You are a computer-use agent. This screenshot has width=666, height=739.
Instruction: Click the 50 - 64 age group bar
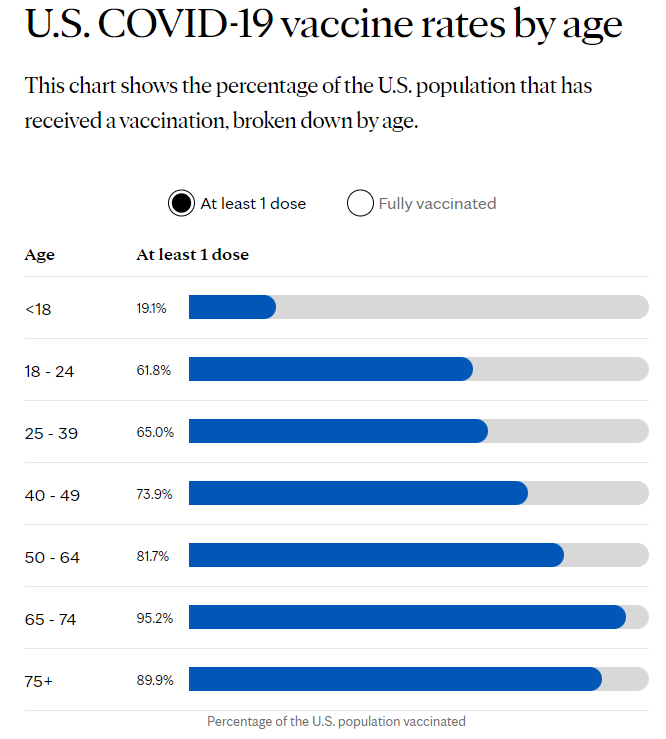pos(376,556)
